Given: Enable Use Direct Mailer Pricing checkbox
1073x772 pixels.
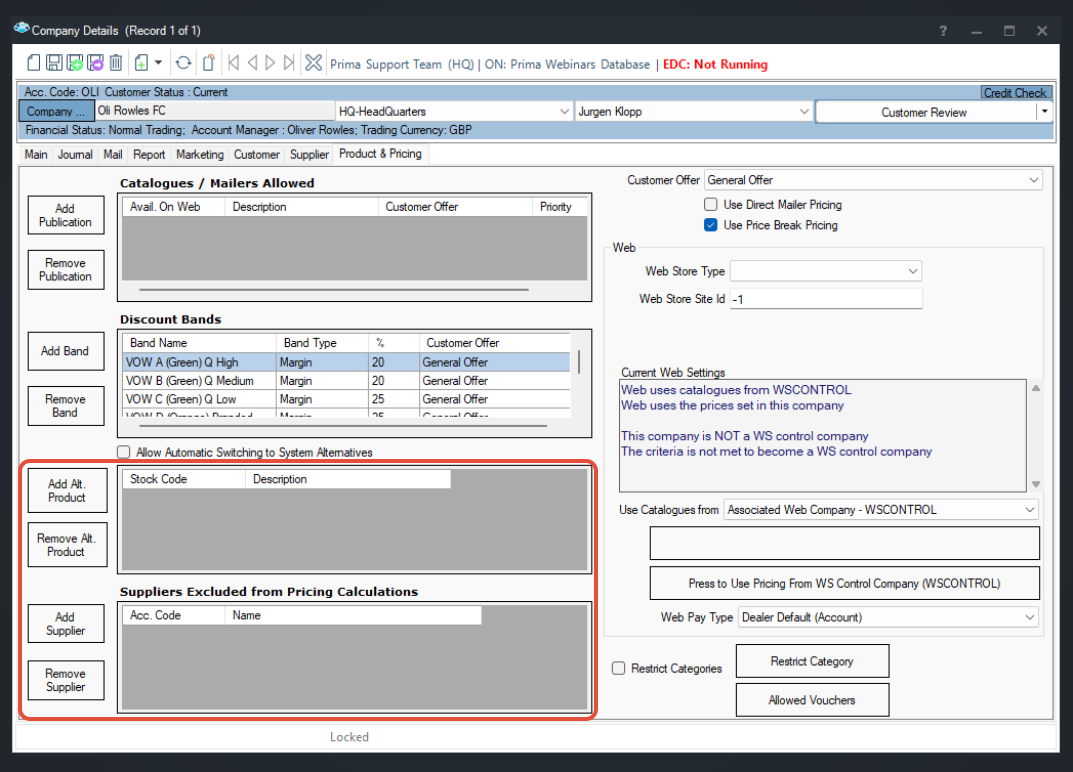Looking at the screenshot, I should pos(710,205).
